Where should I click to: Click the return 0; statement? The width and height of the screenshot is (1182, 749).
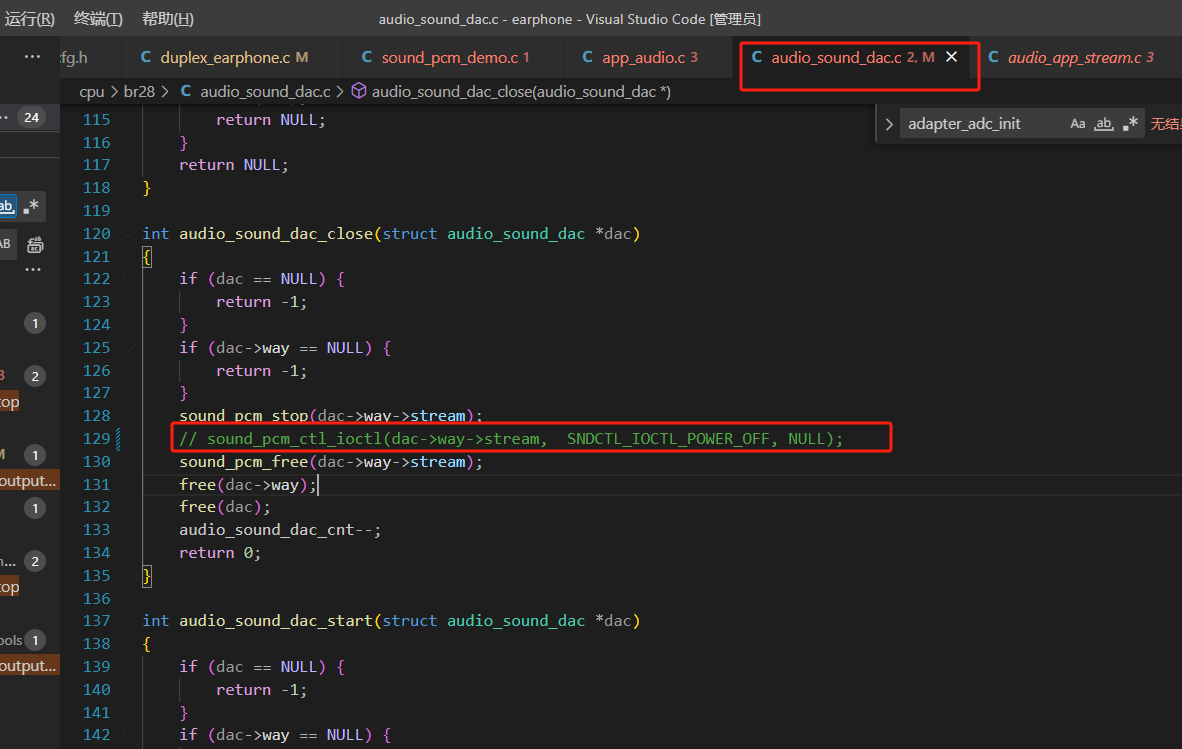point(220,553)
